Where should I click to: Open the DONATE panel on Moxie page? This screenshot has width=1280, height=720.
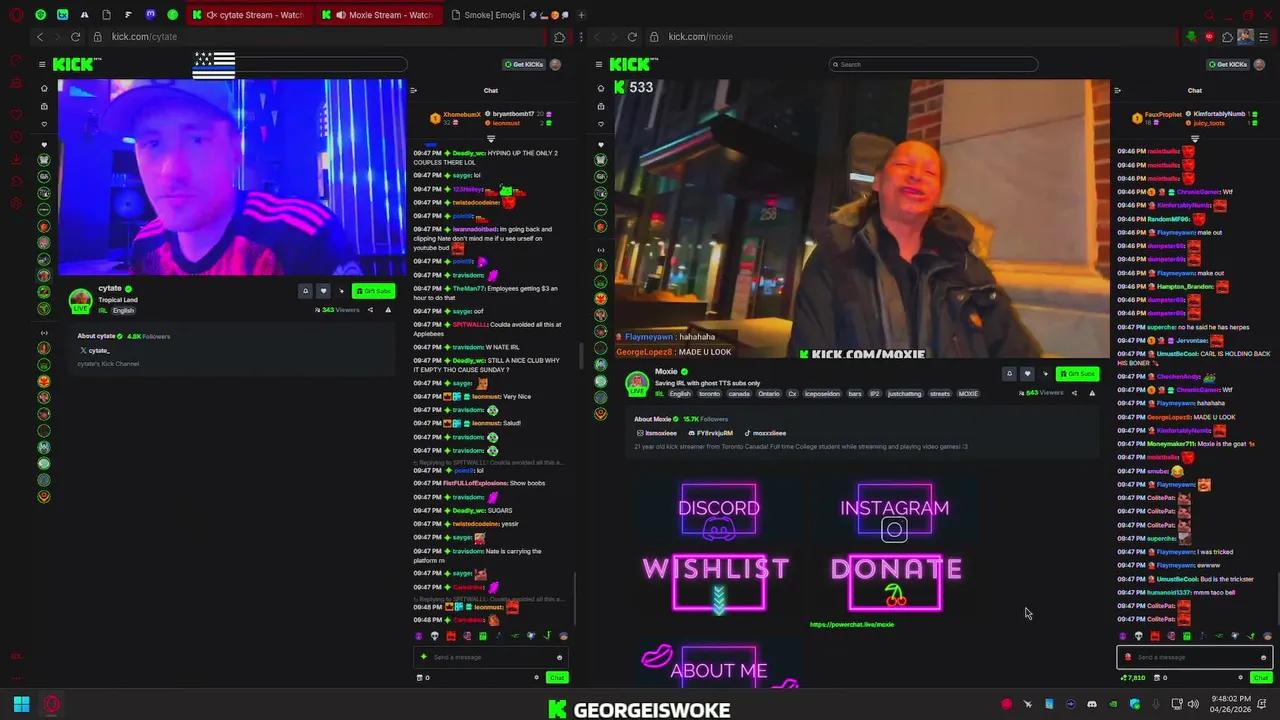click(896, 581)
